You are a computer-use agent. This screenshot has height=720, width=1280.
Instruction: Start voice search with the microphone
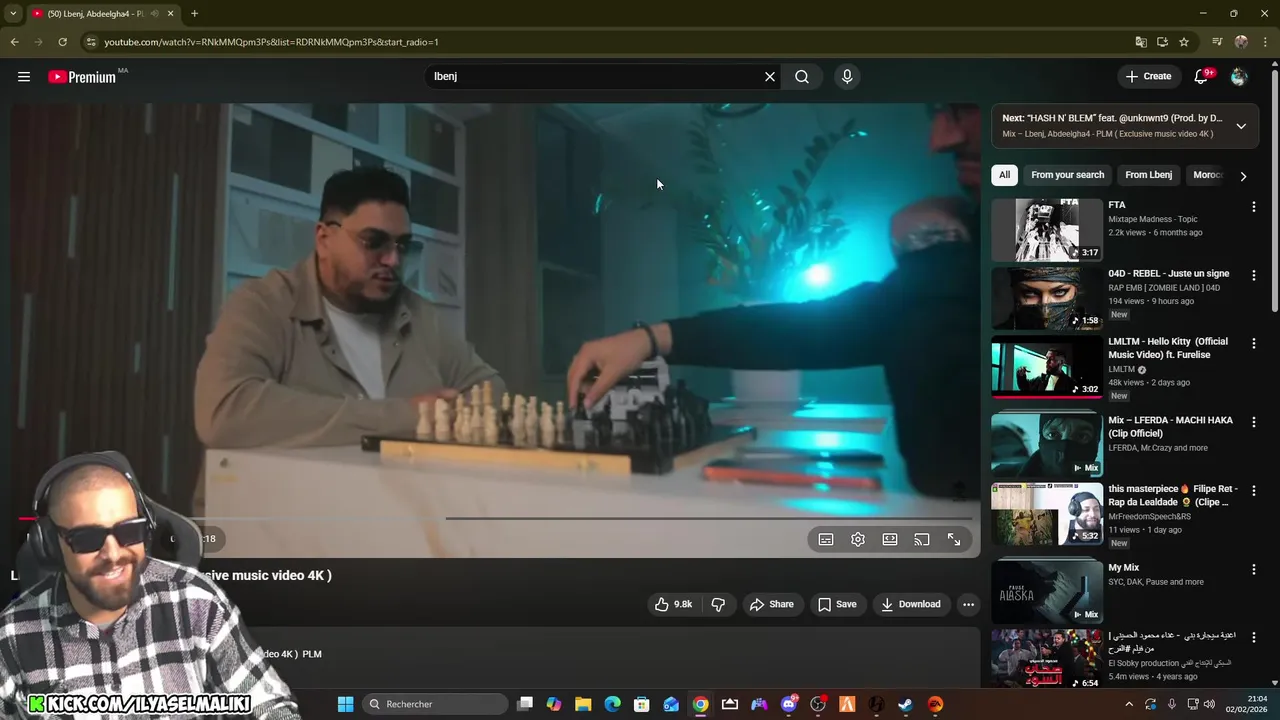point(847,77)
